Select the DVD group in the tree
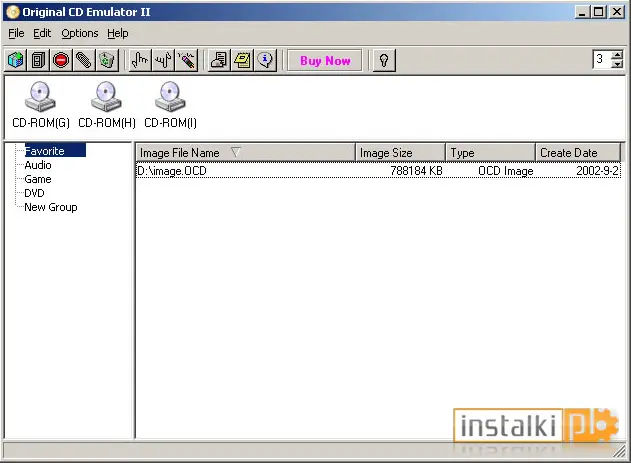The image size is (631, 463). pyautogui.click(x=34, y=193)
